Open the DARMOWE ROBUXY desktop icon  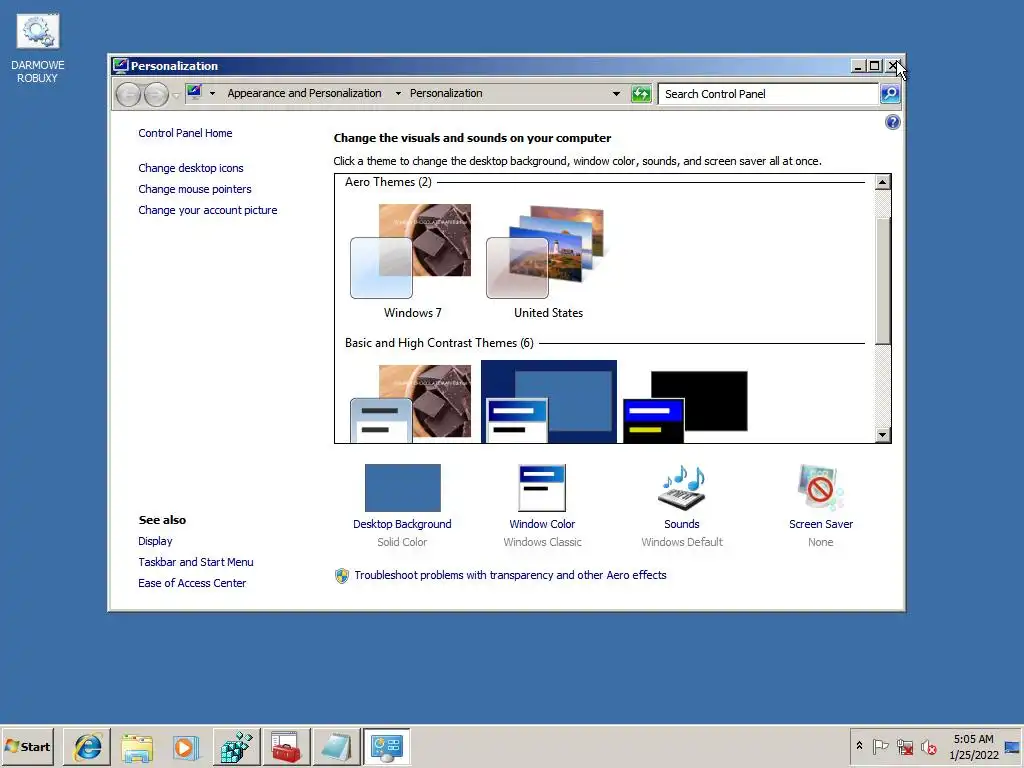point(38,49)
